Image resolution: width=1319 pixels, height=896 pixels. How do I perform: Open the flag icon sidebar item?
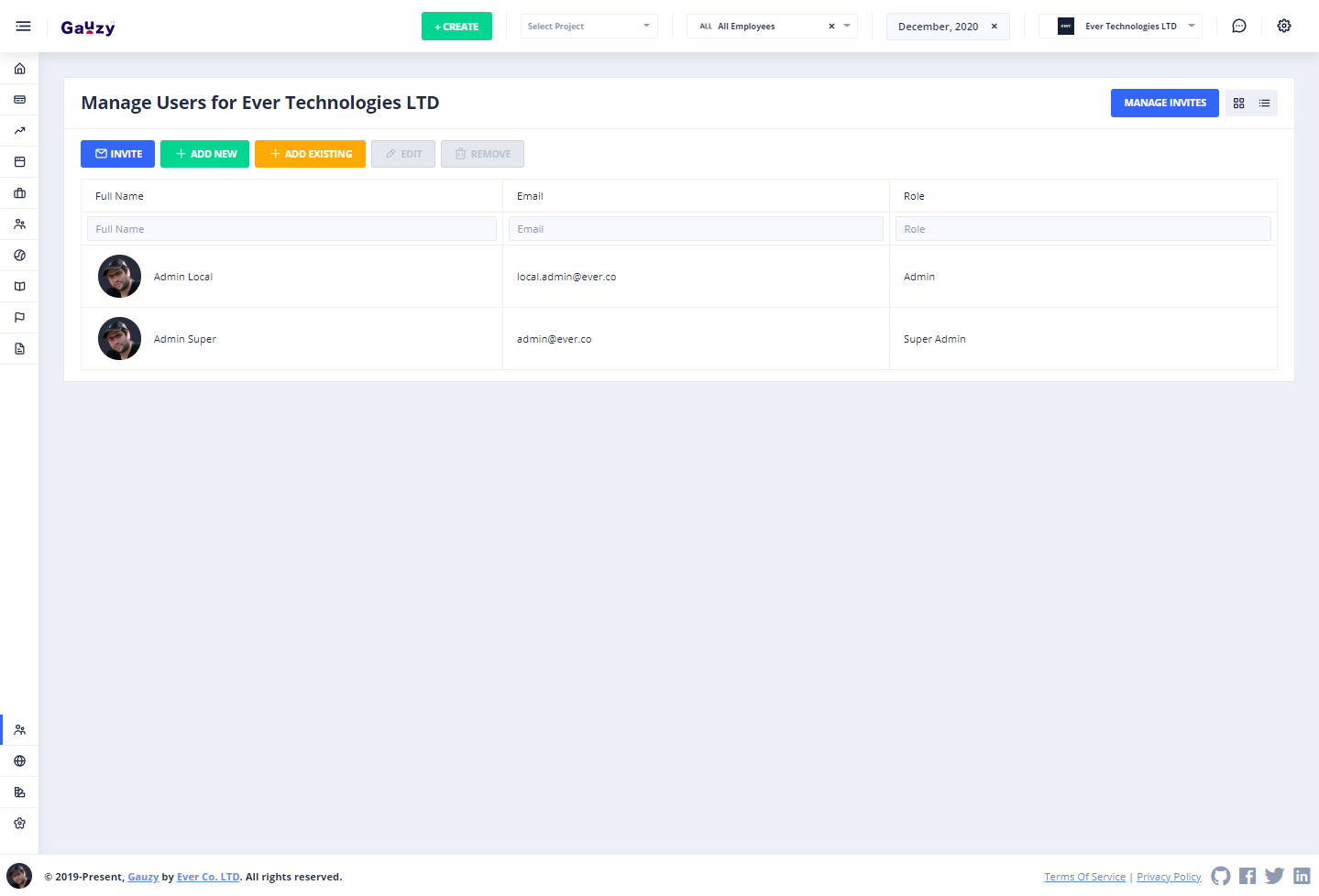coord(19,318)
